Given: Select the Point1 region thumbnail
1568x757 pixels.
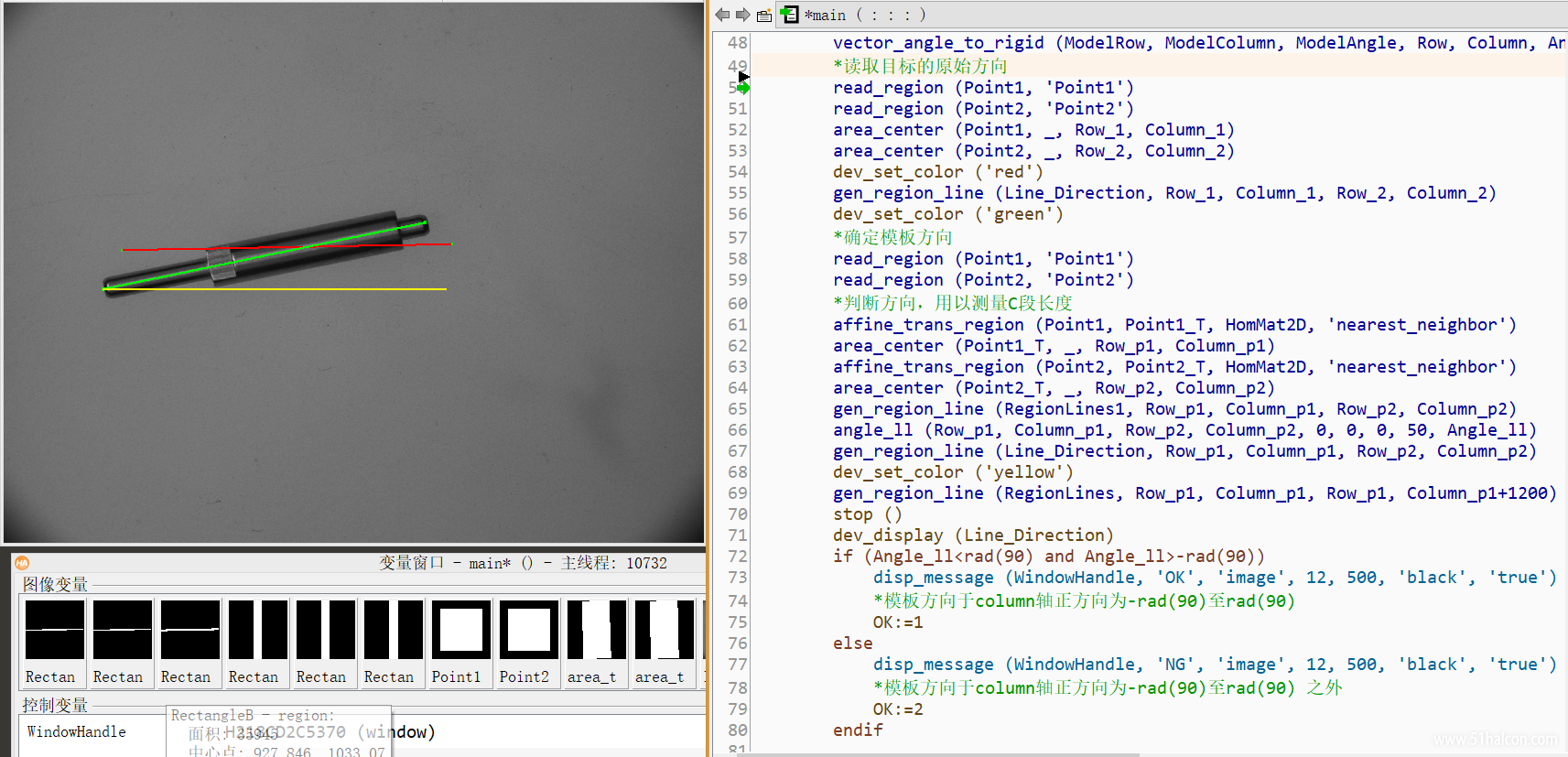Looking at the screenshot, I should click(461, 643).
